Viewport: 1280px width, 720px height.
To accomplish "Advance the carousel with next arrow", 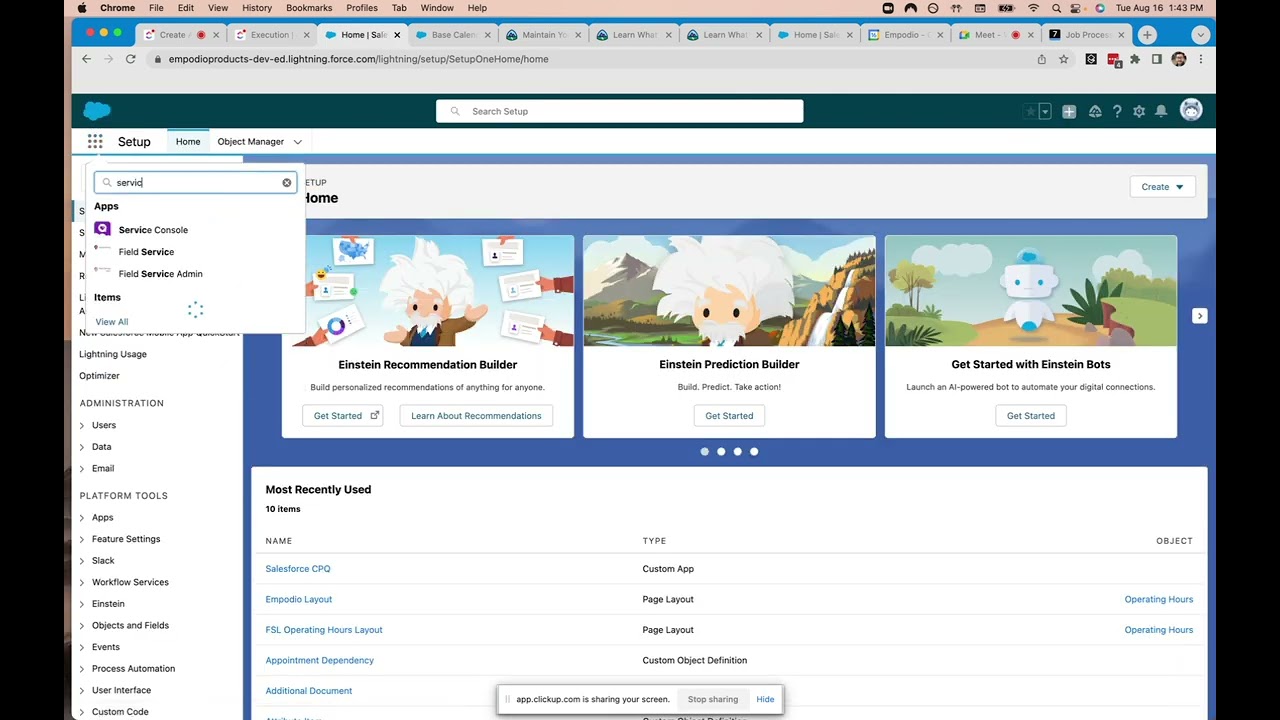I will click(1199, 316).
